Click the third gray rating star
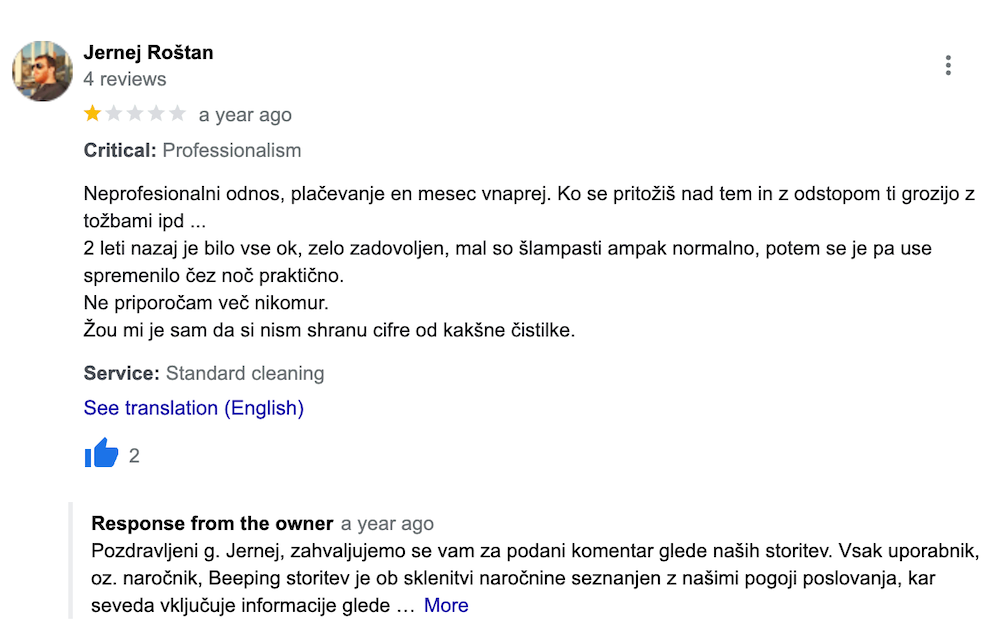 pos(135,114)
